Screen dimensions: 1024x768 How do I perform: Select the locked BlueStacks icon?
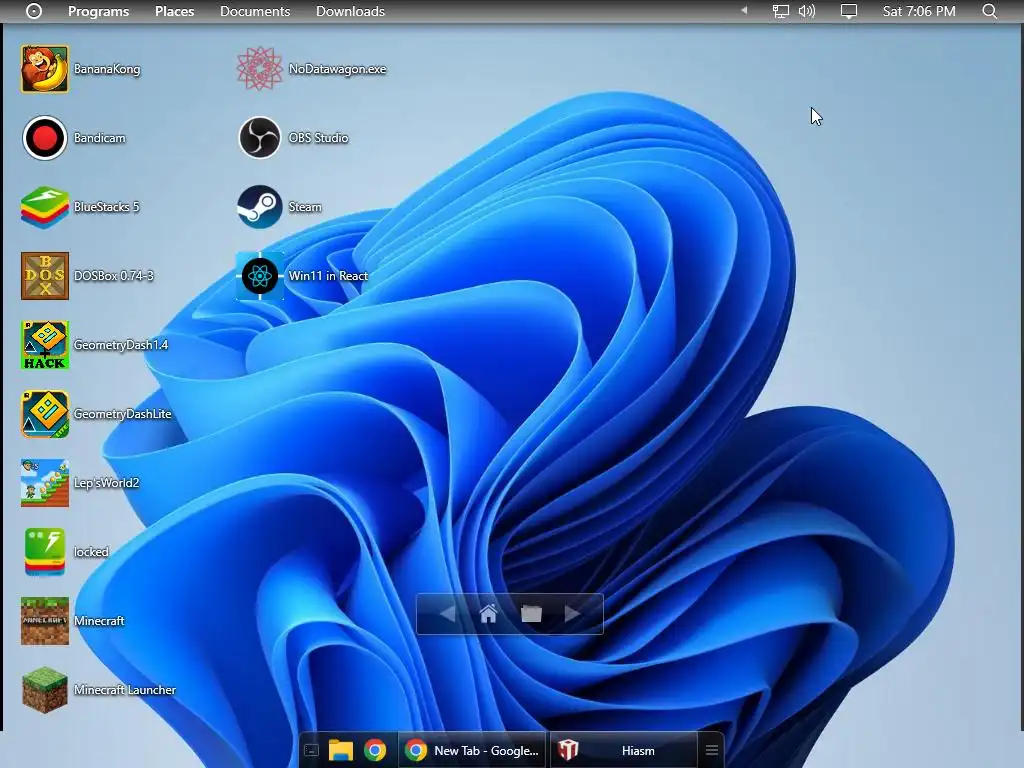pos(44,552)
